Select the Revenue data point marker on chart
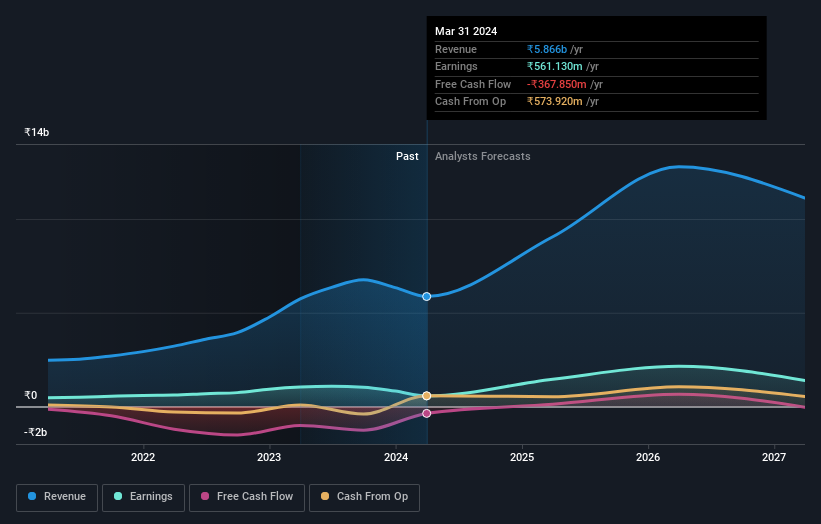Screen dimensions: 821x524 click(427, 296)
